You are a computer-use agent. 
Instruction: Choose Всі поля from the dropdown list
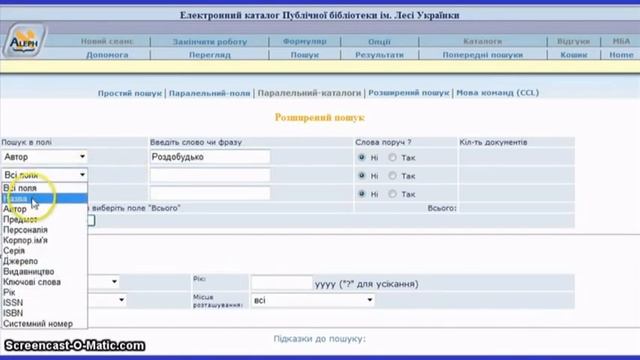click(44, 188)
